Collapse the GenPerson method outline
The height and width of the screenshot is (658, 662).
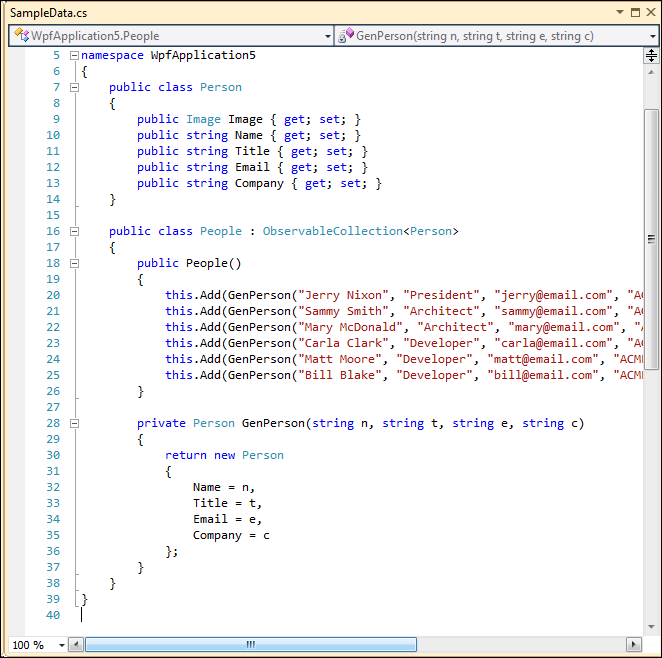click(74, 423)
